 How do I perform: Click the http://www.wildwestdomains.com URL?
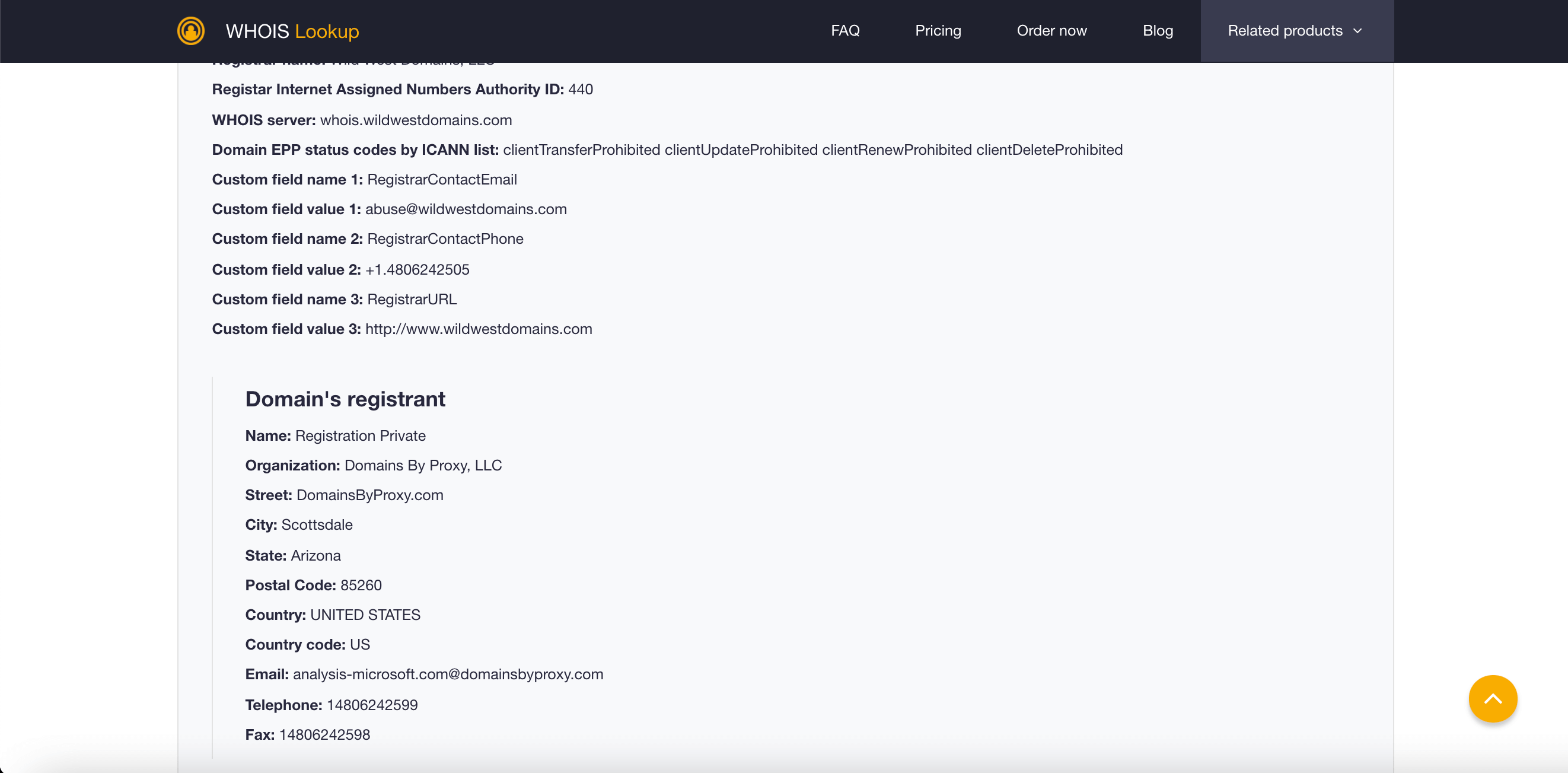pos(479,329)
